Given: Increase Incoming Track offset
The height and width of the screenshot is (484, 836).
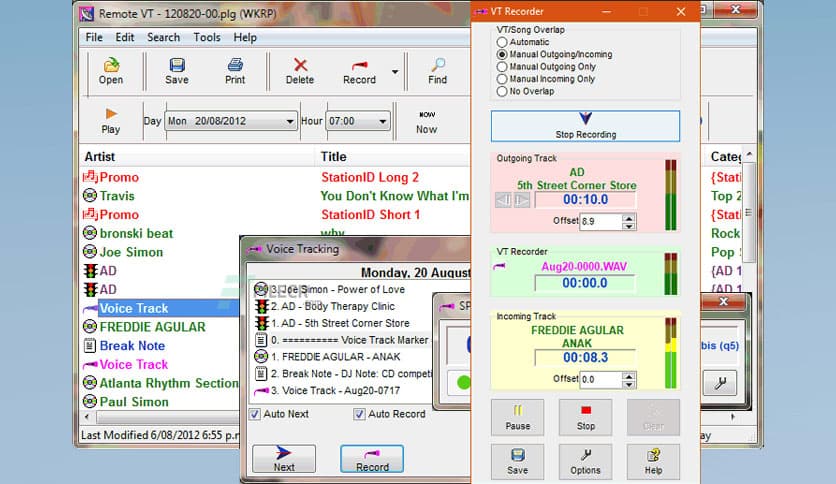Looking at the screenshot, I should click(x=629, y=376).
